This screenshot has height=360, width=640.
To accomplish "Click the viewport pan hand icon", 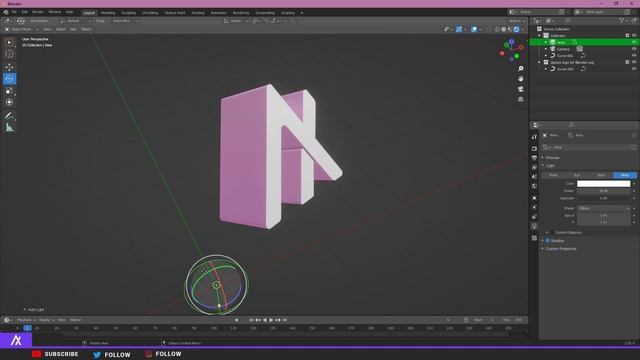I will click(520, 79).
